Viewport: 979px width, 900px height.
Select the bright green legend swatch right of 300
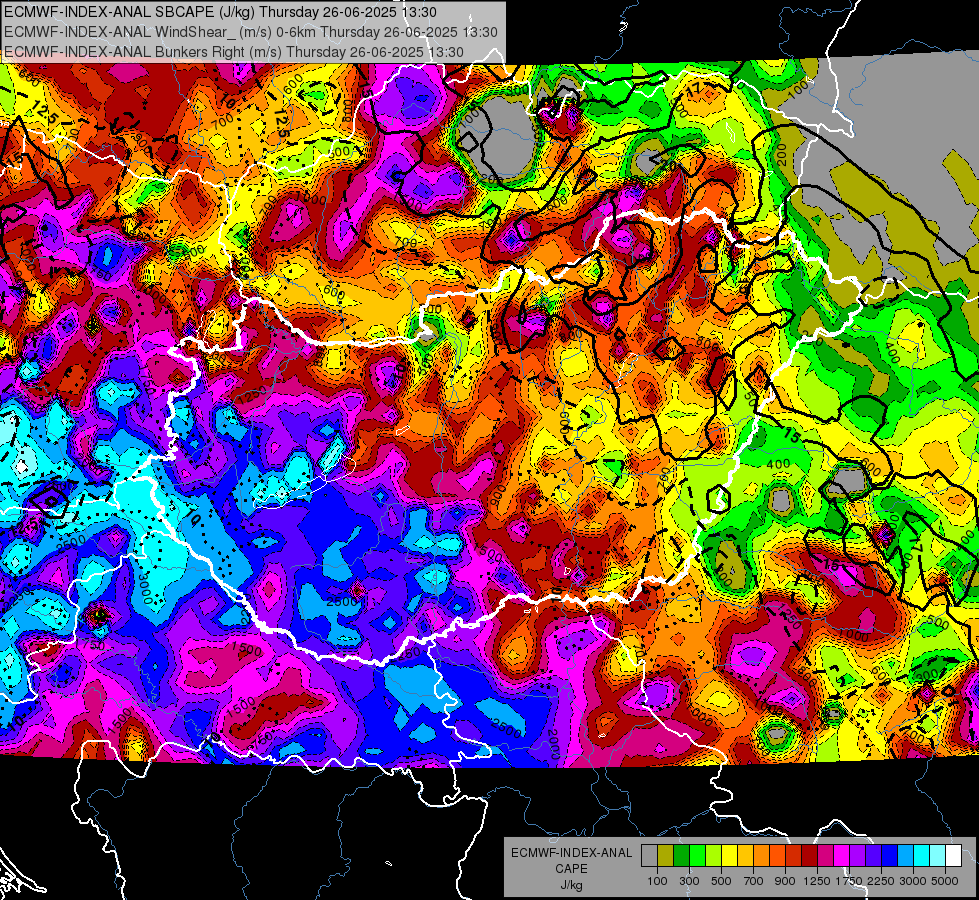click(x=697, y=855)
